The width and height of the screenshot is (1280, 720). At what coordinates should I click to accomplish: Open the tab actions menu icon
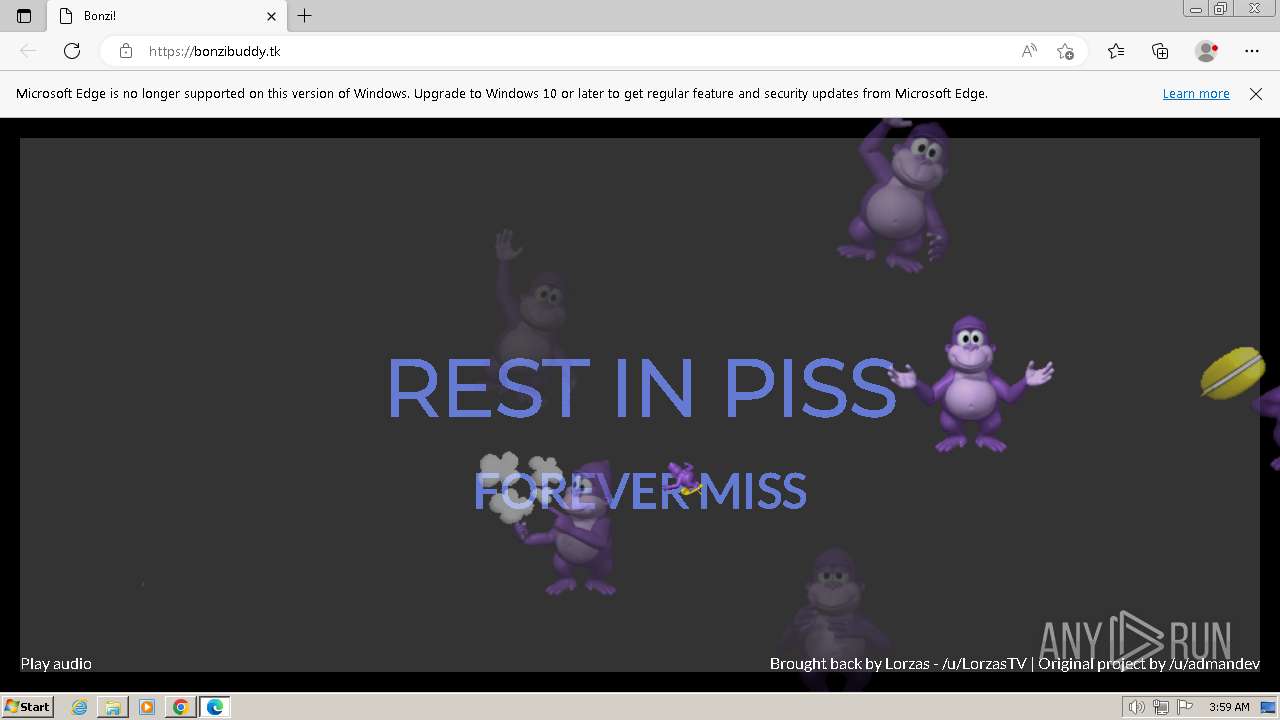24,16
